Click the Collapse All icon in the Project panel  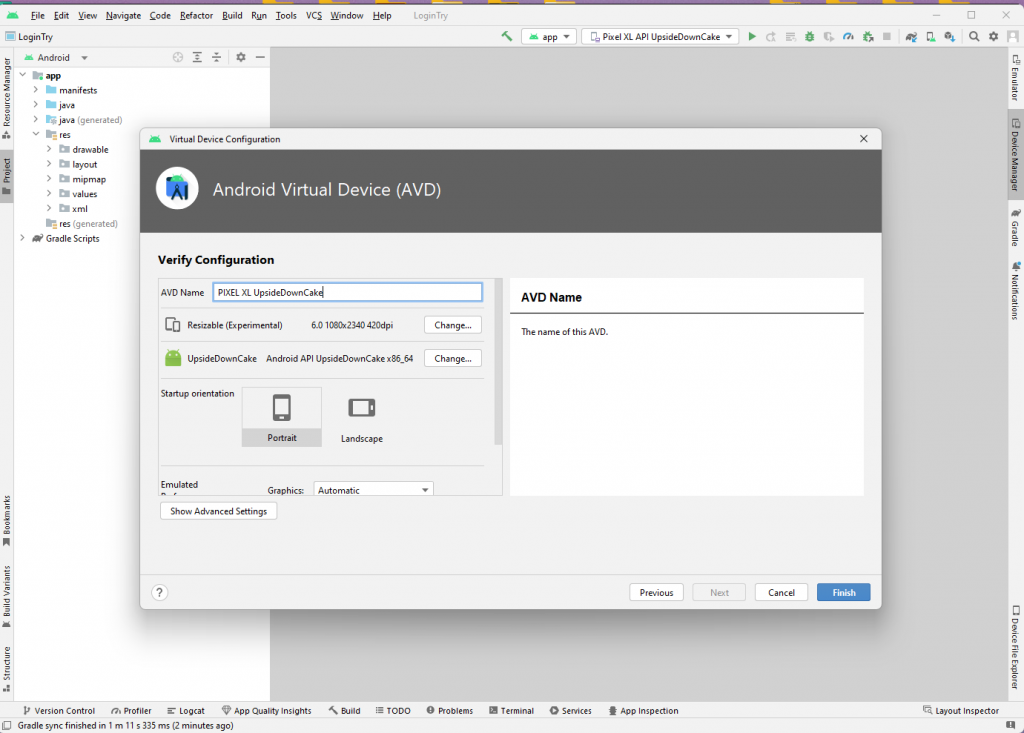pyautogui.click(x=216, y=57)
